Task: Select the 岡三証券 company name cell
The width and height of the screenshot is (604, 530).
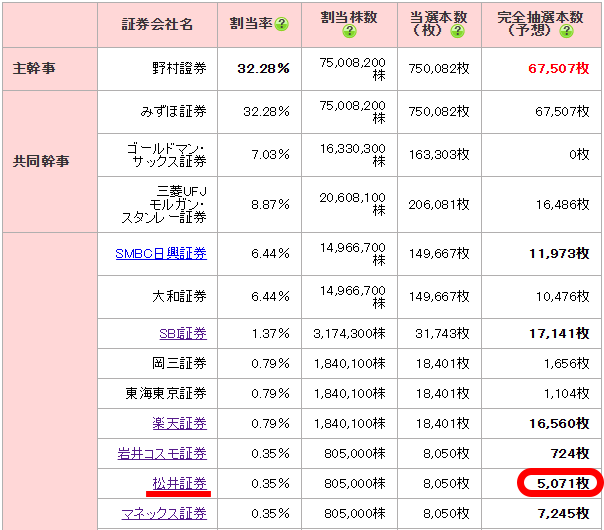Action: pos(158,364)
